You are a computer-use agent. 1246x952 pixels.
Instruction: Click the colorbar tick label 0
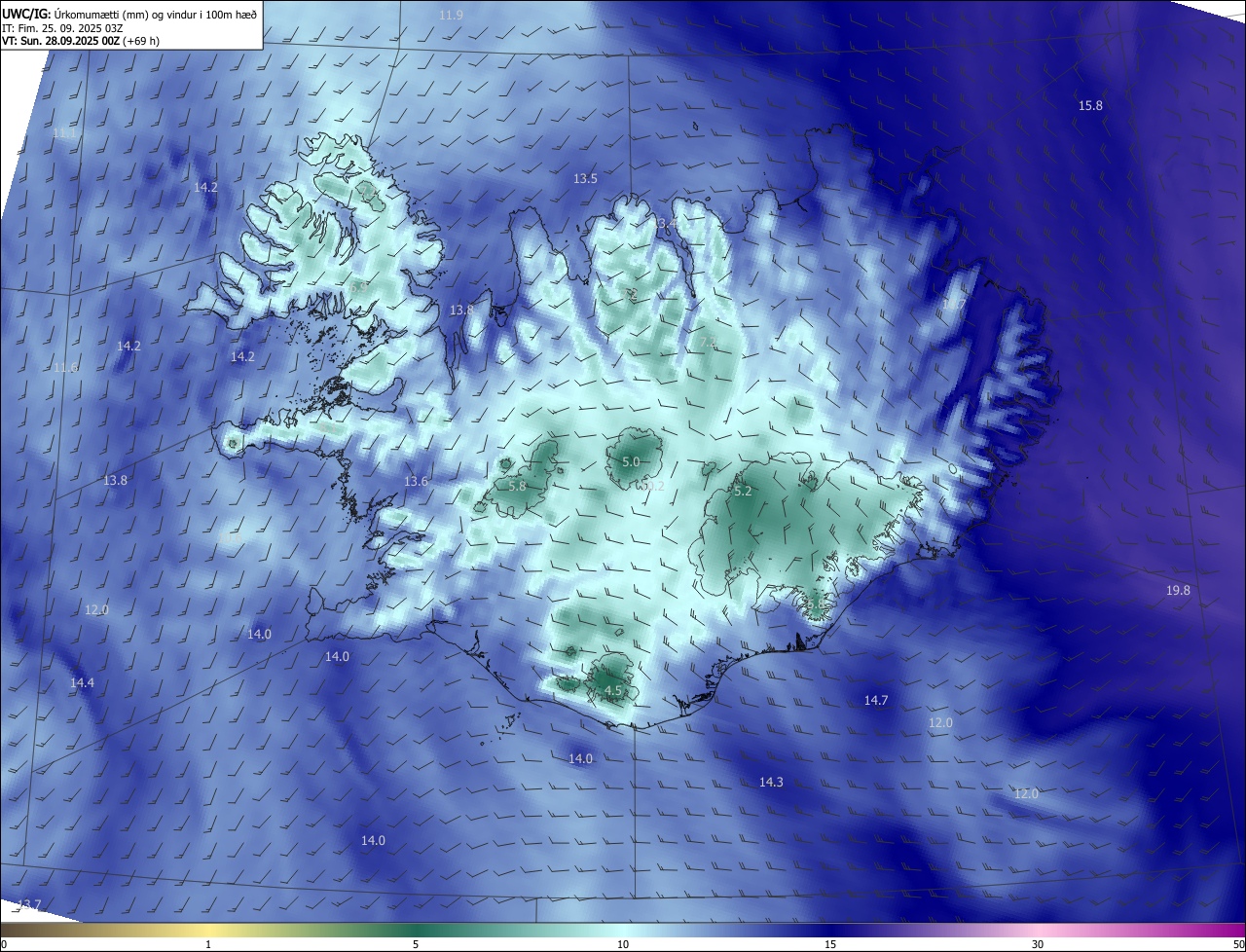[4, 944]
